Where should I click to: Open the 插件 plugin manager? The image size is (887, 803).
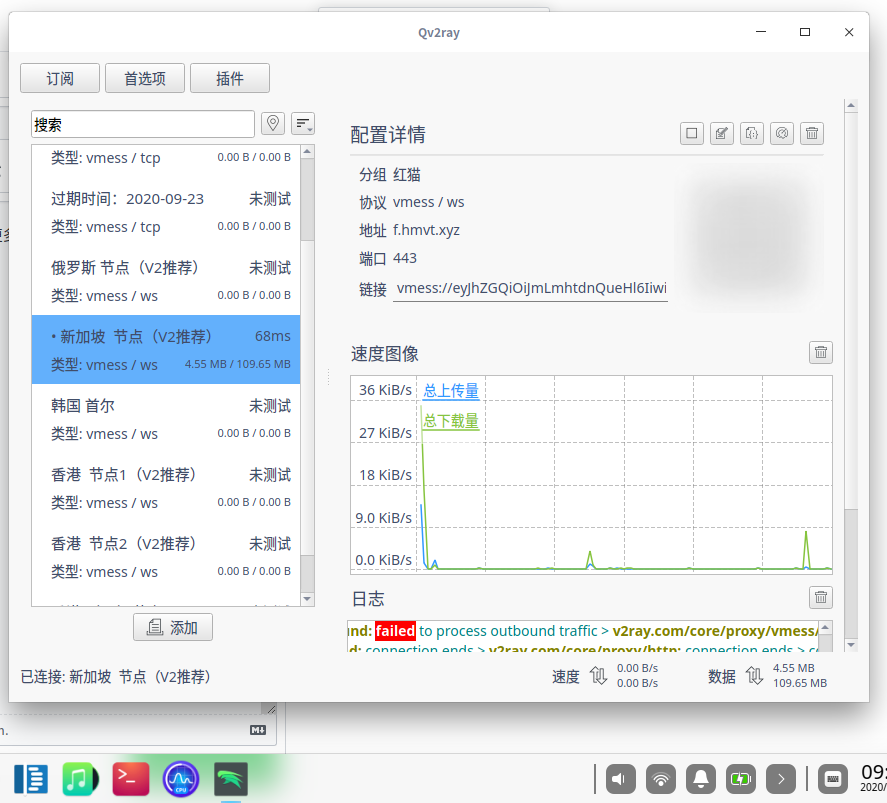pyautogui.click(x=229, y=77)
